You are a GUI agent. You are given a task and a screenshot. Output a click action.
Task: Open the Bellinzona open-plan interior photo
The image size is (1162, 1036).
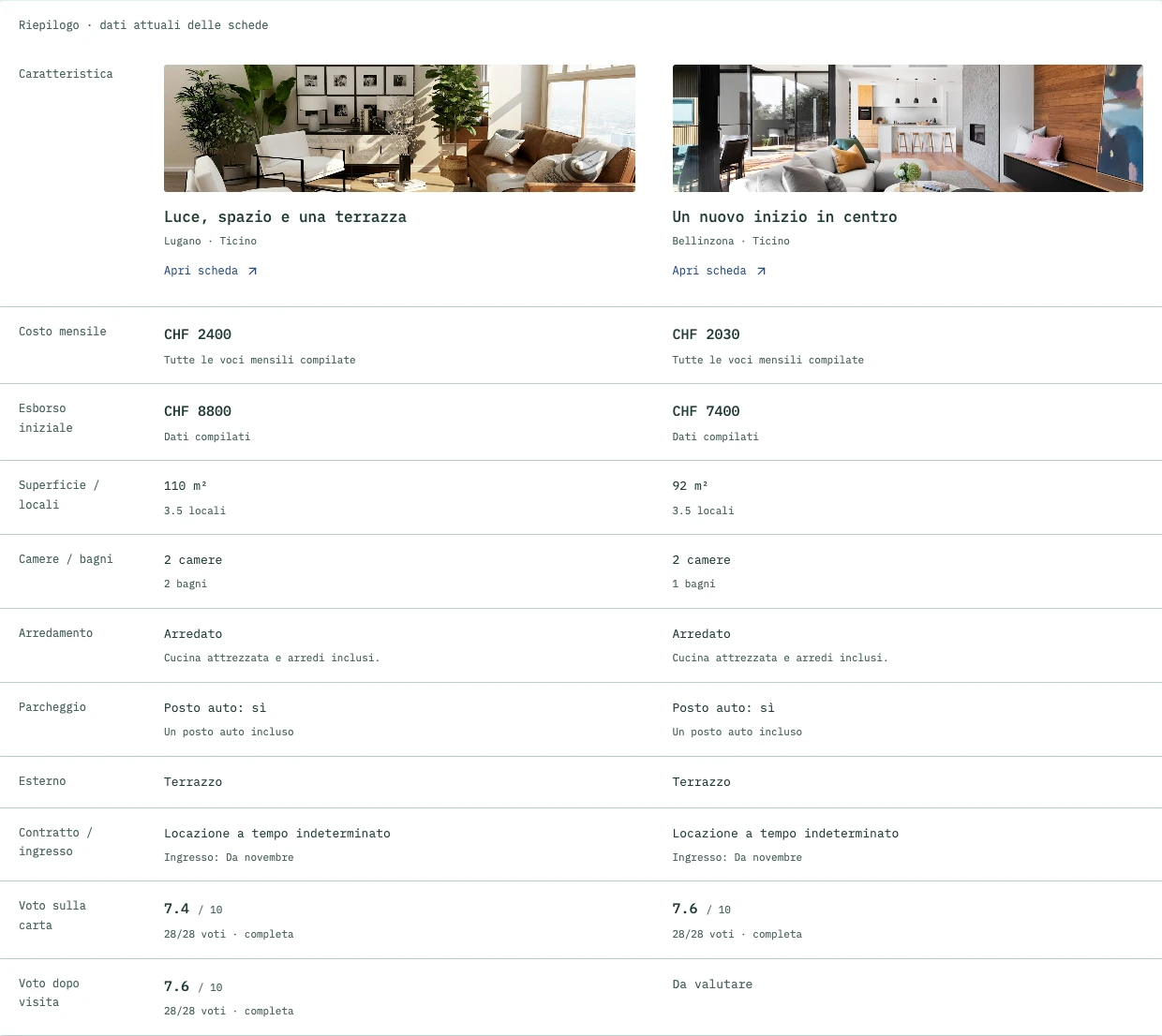tap(907, 128)
